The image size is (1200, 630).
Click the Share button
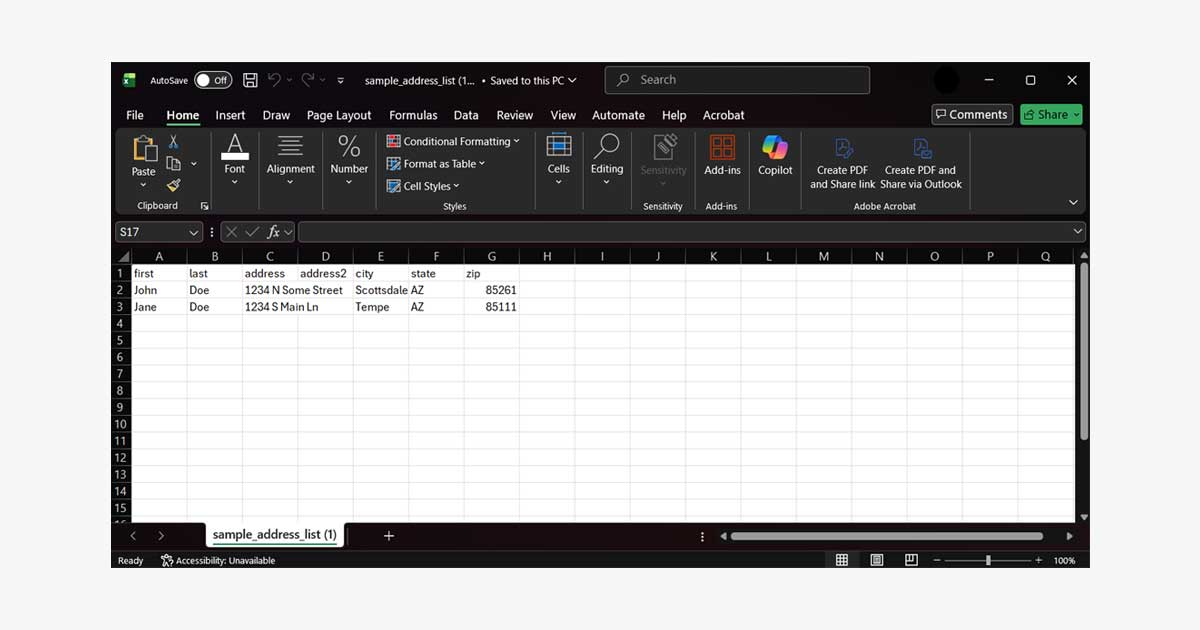[x=1051, y=115]
